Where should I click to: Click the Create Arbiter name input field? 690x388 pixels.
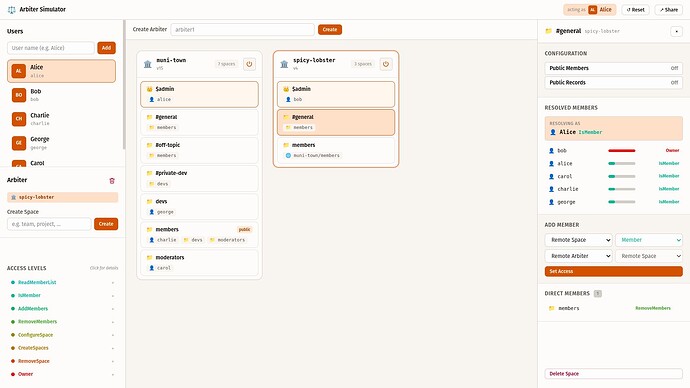tap(242, 29)
